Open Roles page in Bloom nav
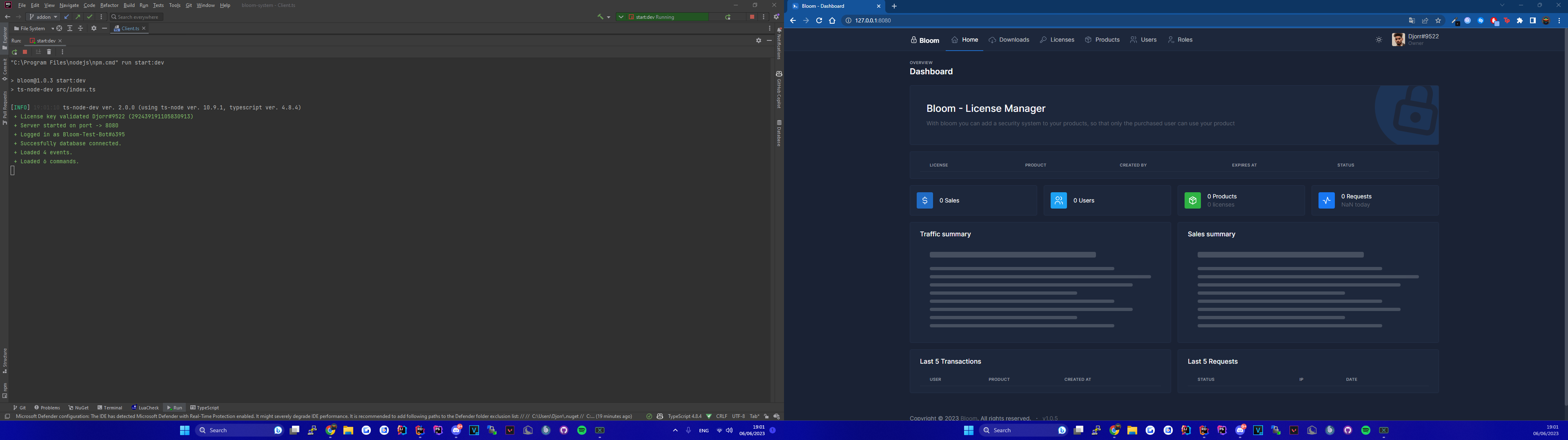Screen dimensions: 1568x440 1180,40
